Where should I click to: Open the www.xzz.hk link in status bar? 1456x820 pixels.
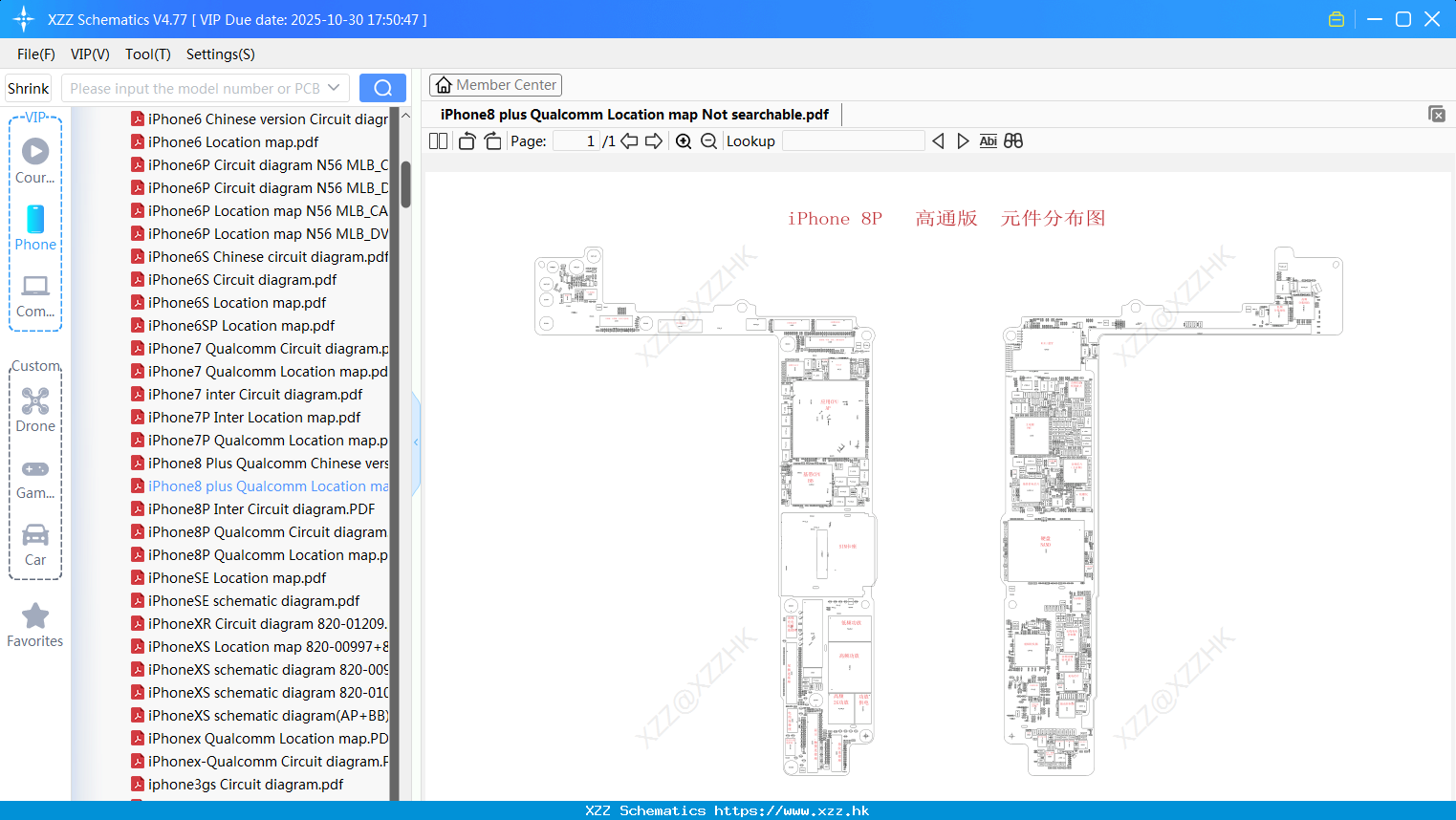[x=792, y=810]
